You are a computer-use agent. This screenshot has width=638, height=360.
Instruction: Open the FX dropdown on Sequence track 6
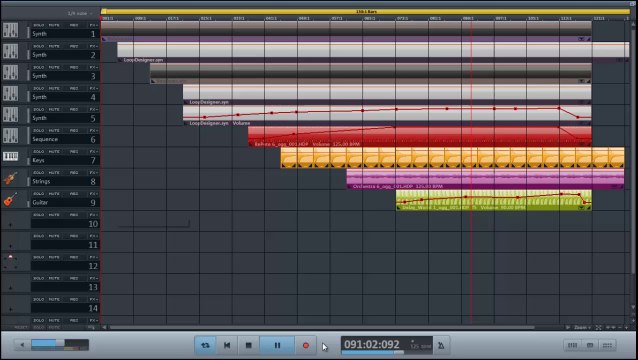94,131
